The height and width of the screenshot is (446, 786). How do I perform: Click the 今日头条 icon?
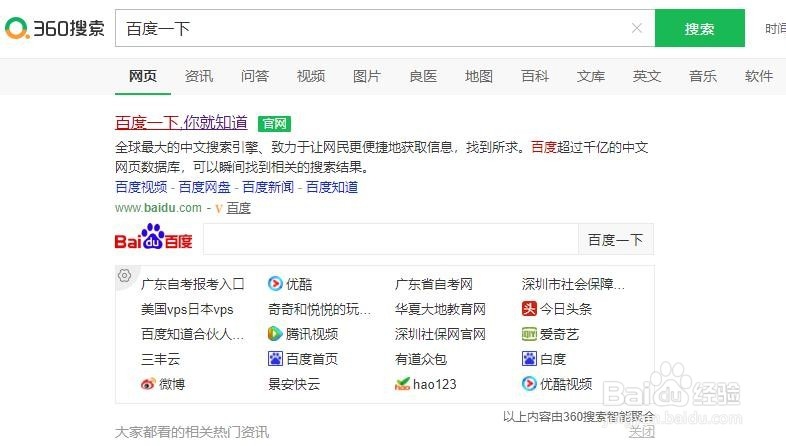[529, 309]
